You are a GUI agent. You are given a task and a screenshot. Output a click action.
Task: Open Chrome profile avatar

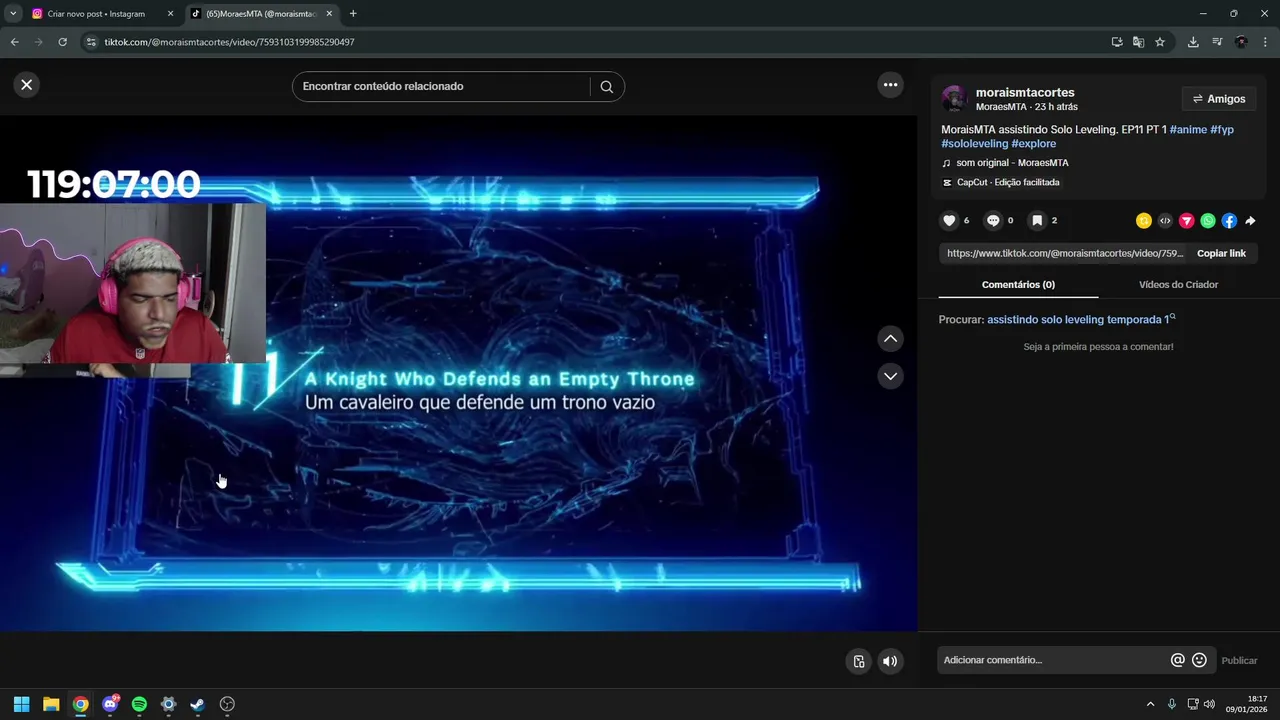click(x=1241, y=42)
